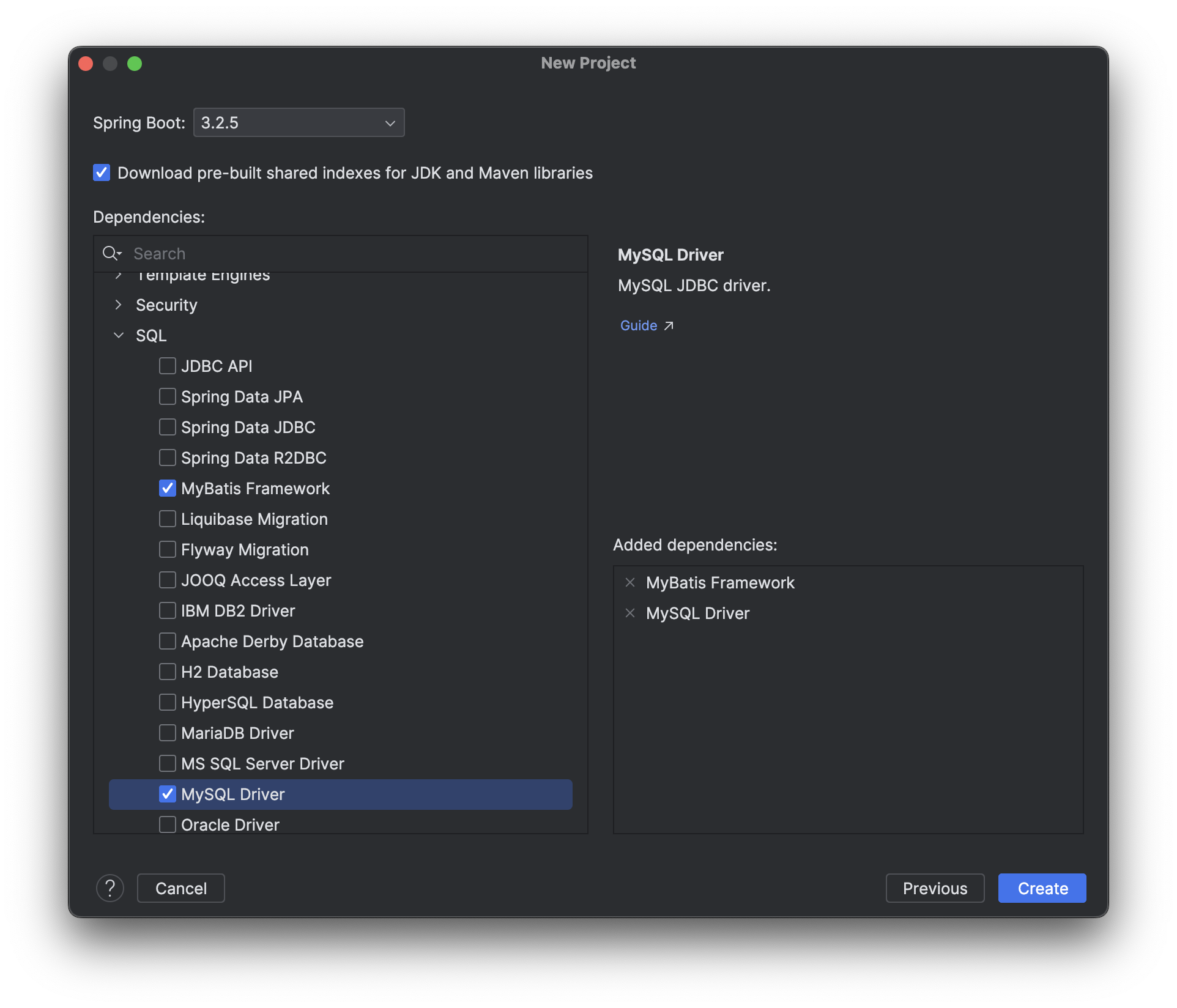Go back with the Previous button
Image resolution: width=1177 pixels, height=1008 pixels.
point(935,888)
